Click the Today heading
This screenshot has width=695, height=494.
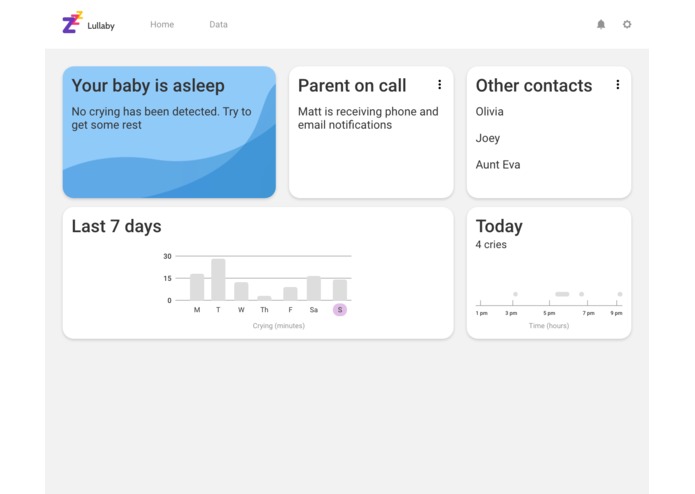(499, 226)
